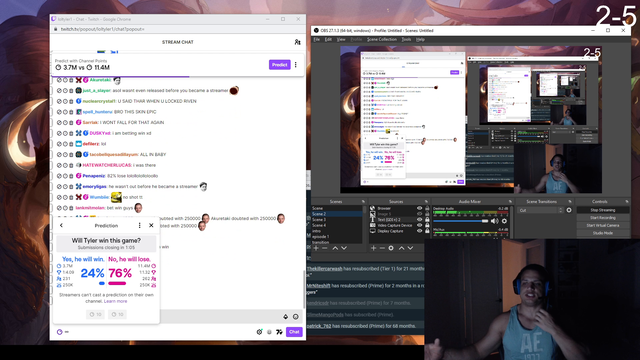Pop out the Scenes dock with its header icon
This screenshot has height=360, width=640.
click(x=363, y=202)
